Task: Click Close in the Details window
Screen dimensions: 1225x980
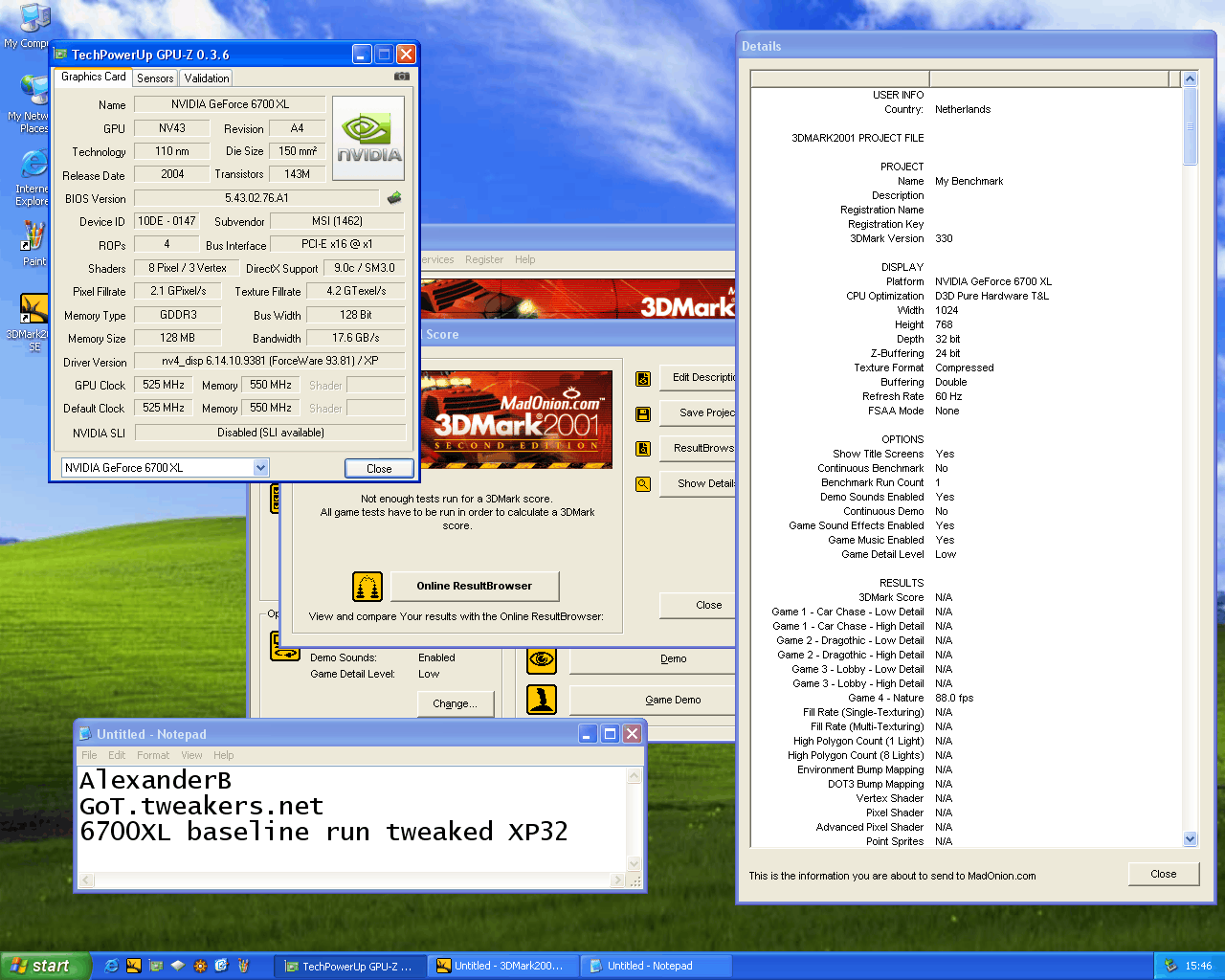Action: 1163,874
